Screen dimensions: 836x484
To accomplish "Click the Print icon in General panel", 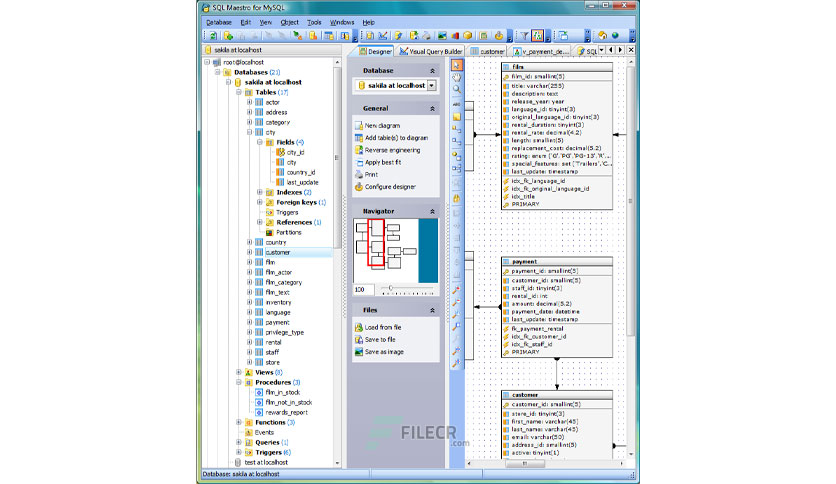I will click(x=359, y=175).
